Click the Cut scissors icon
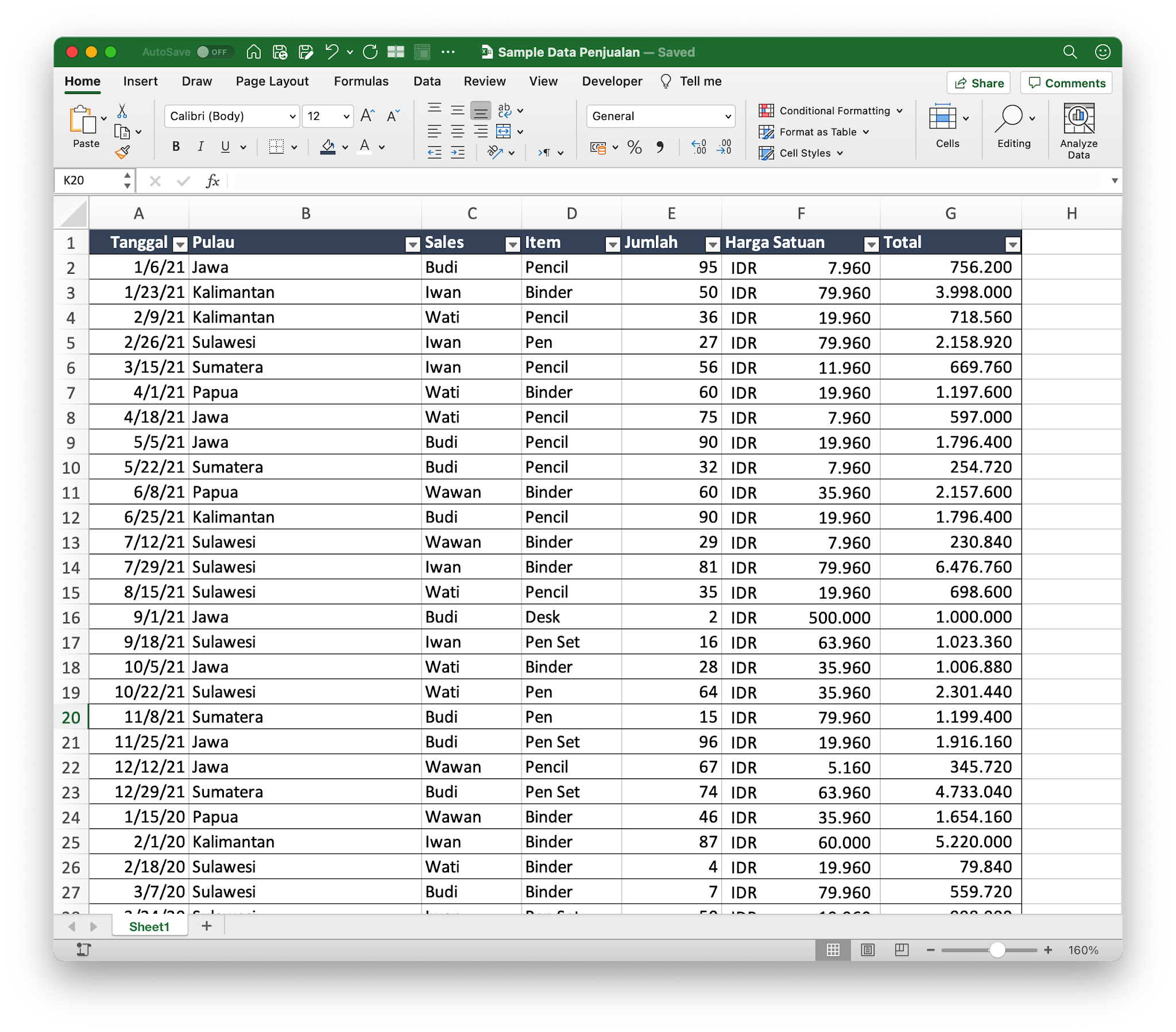The width and height of the screenshot is (1176, 1032). 122,110
